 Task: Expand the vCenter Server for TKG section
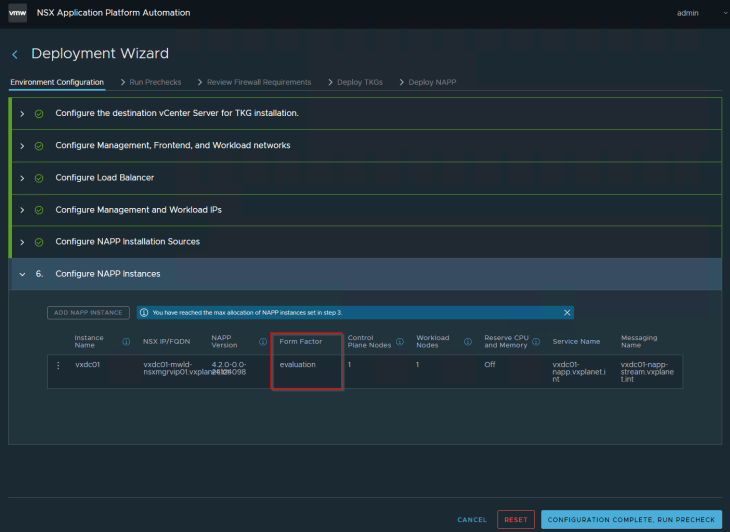coord(22,113)
